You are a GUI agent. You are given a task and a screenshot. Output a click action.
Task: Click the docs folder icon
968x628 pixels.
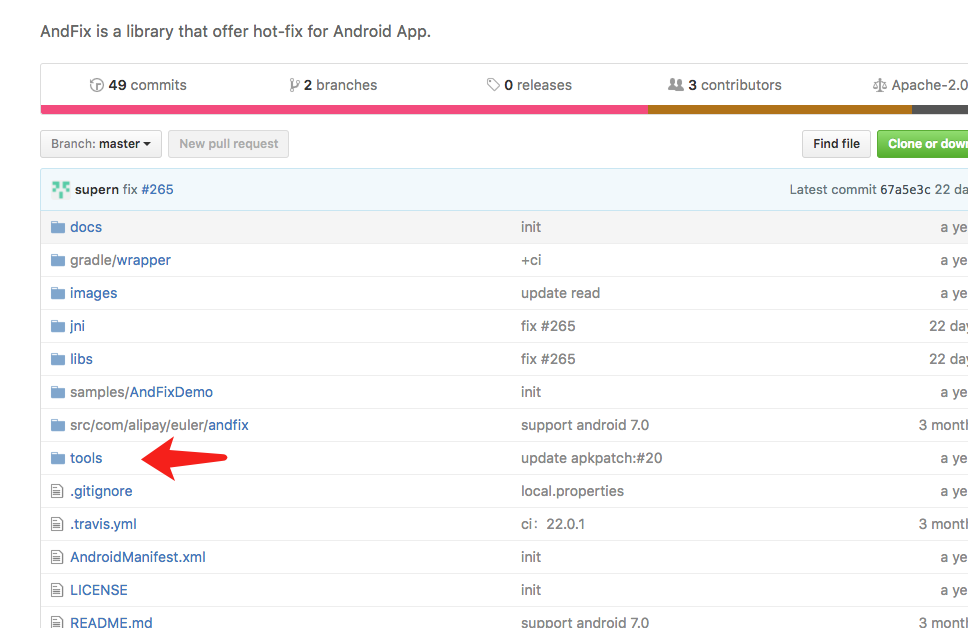[x=58, y=227]
